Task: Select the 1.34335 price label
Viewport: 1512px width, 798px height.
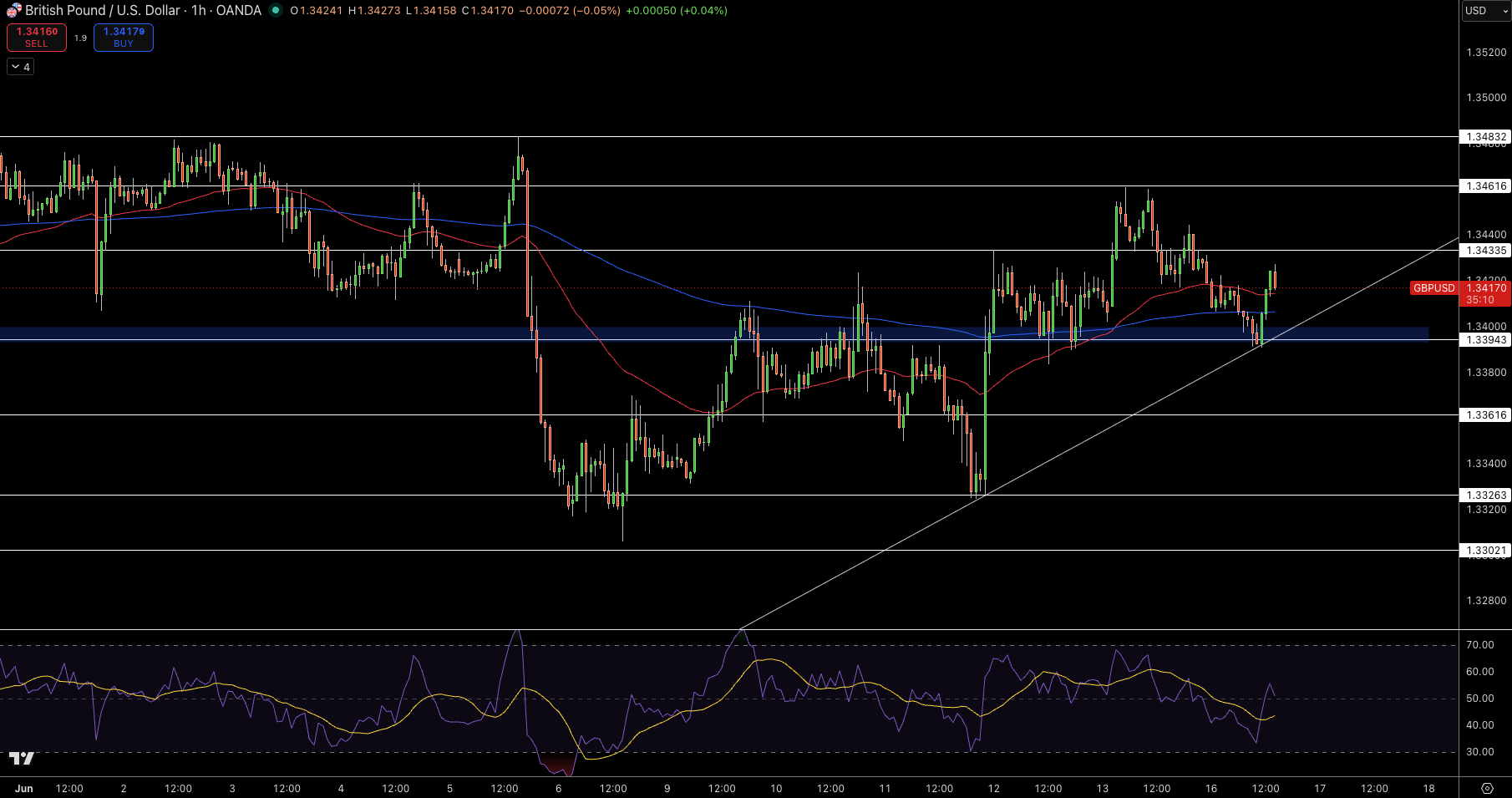Action: coord(1486,251)
